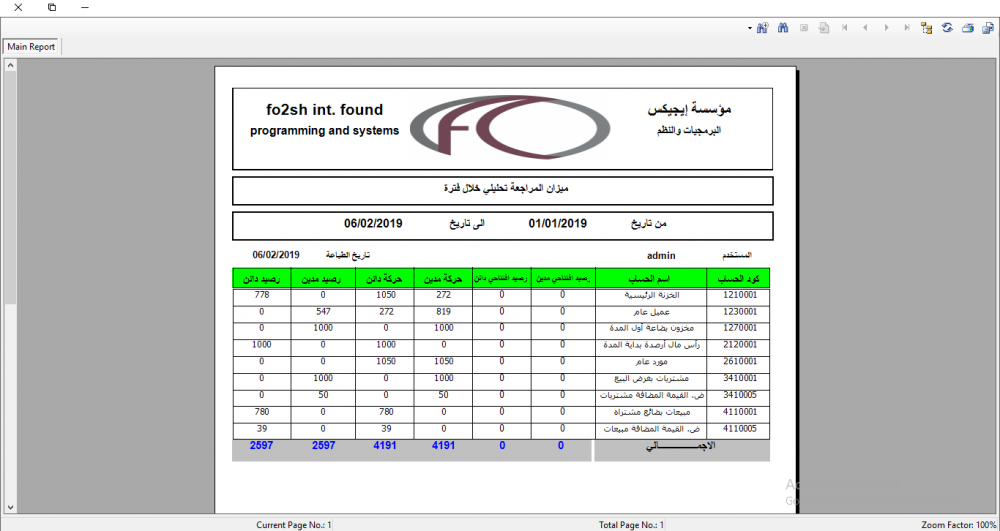Click the credit balance value 778

coord(261,295)
